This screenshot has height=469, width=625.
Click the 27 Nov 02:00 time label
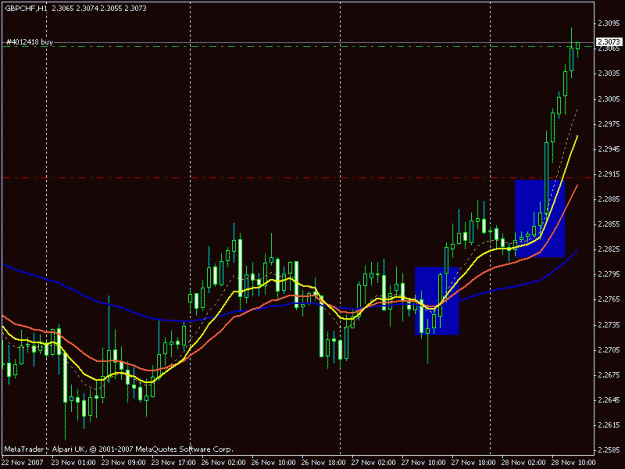(373, 463)
